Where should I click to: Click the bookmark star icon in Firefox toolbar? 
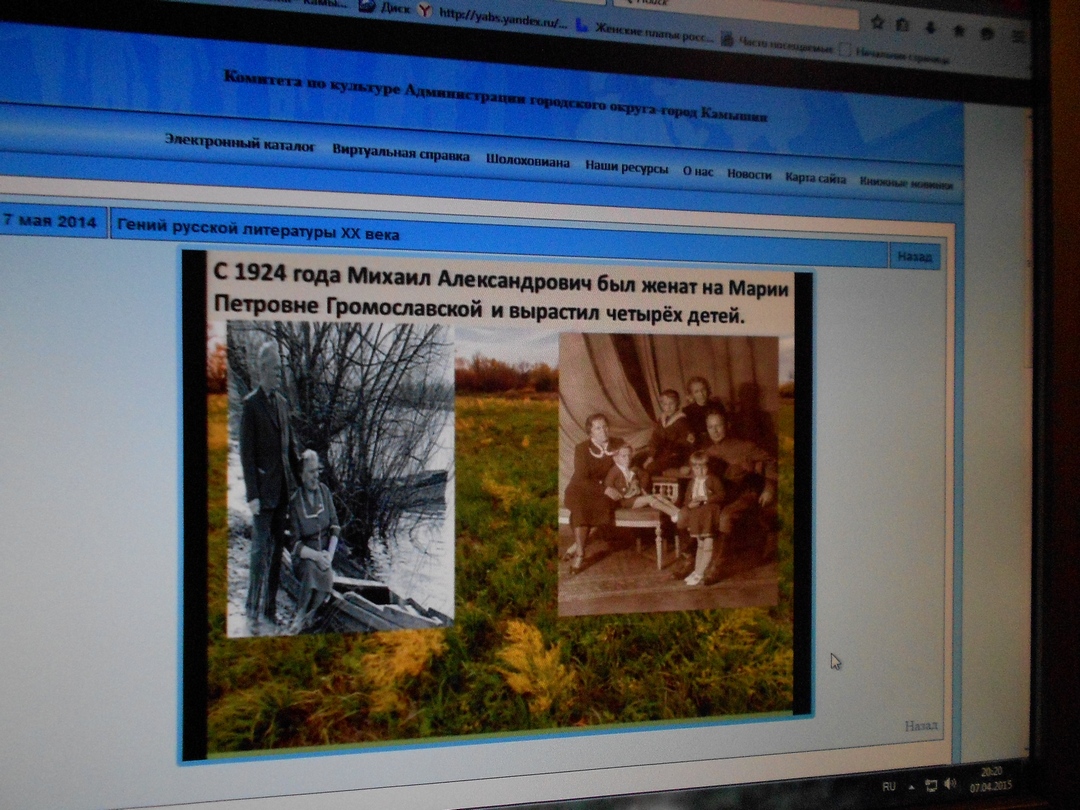[877, 22]
